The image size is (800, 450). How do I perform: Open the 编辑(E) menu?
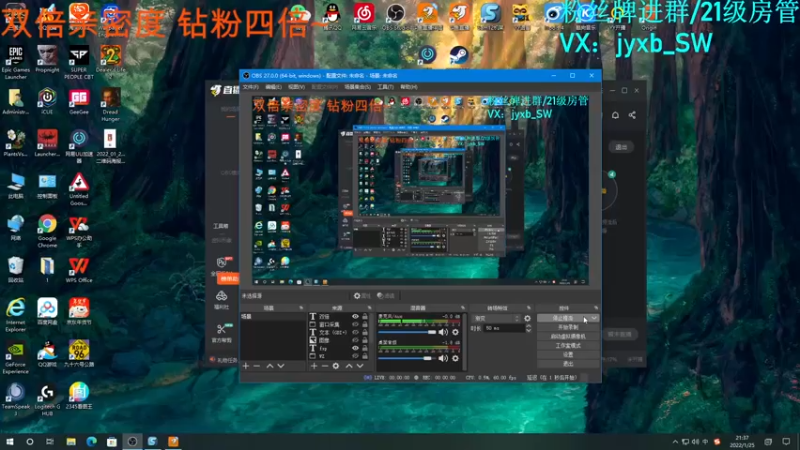point(273,87)
